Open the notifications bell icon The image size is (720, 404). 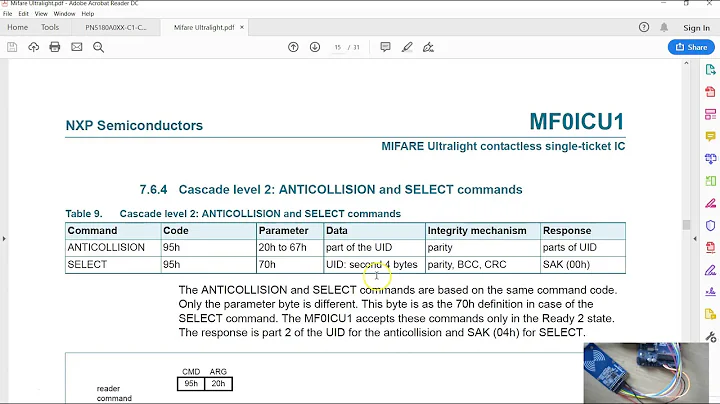point(664,28)
